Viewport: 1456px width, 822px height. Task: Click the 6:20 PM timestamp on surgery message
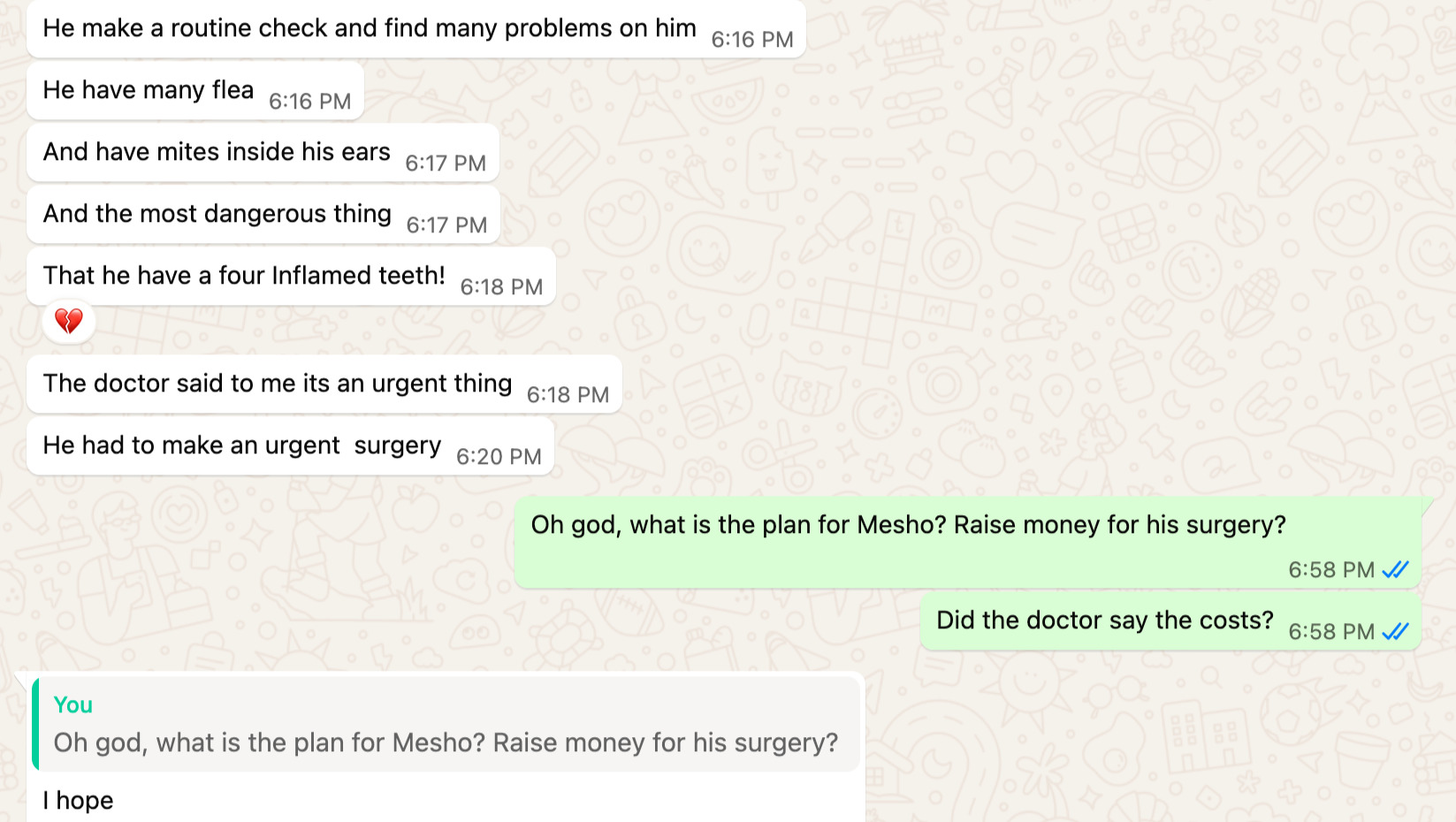499,457
